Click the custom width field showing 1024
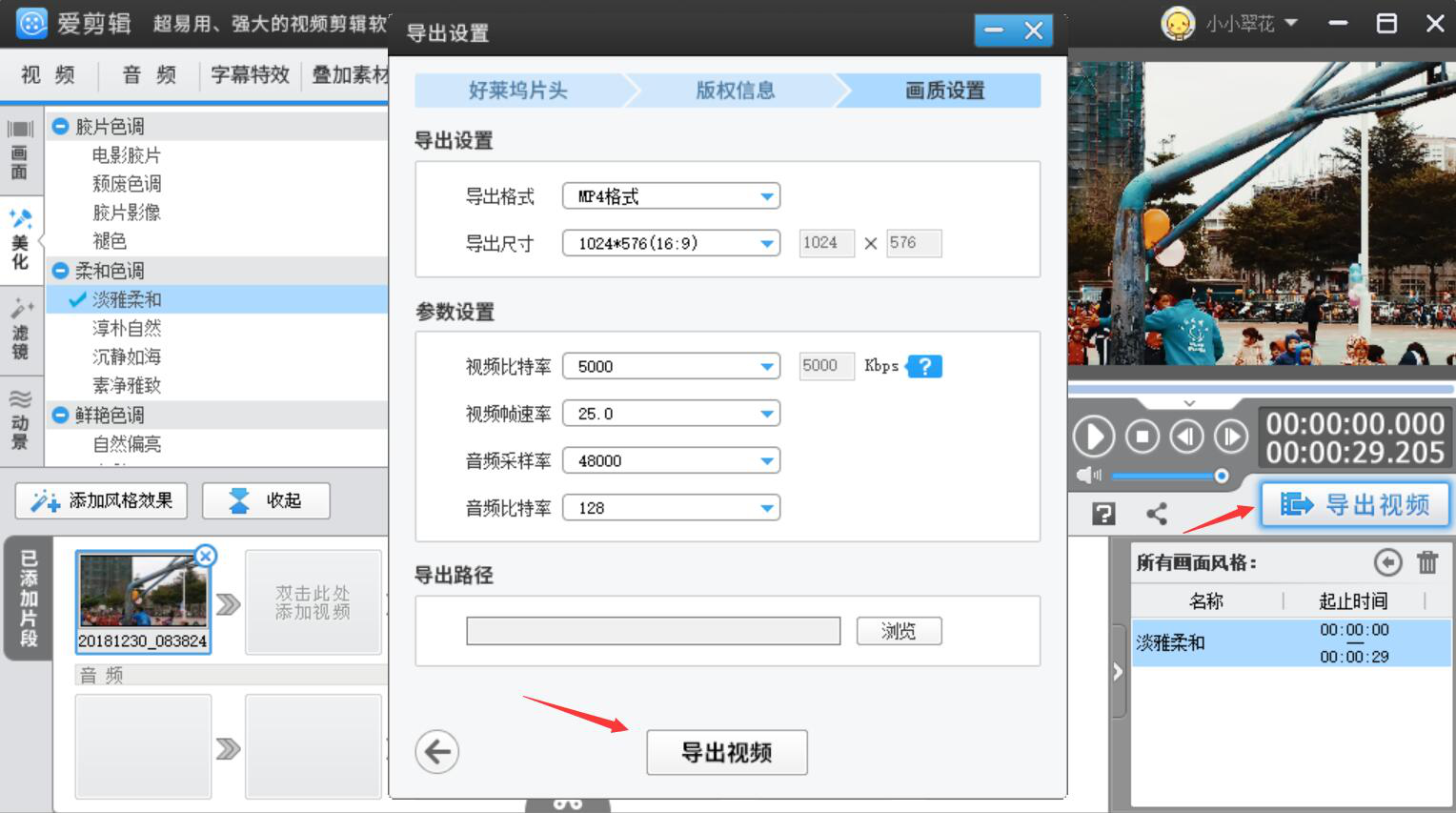The height and width of the screenshot is (813, 1456). 826,243
